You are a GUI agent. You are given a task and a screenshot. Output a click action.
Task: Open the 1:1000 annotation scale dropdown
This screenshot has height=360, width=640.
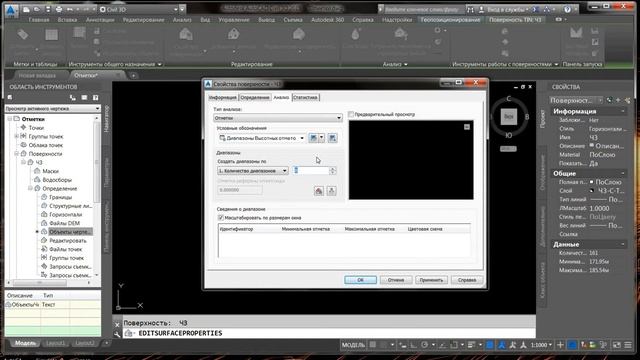click(x=542, y=345)
